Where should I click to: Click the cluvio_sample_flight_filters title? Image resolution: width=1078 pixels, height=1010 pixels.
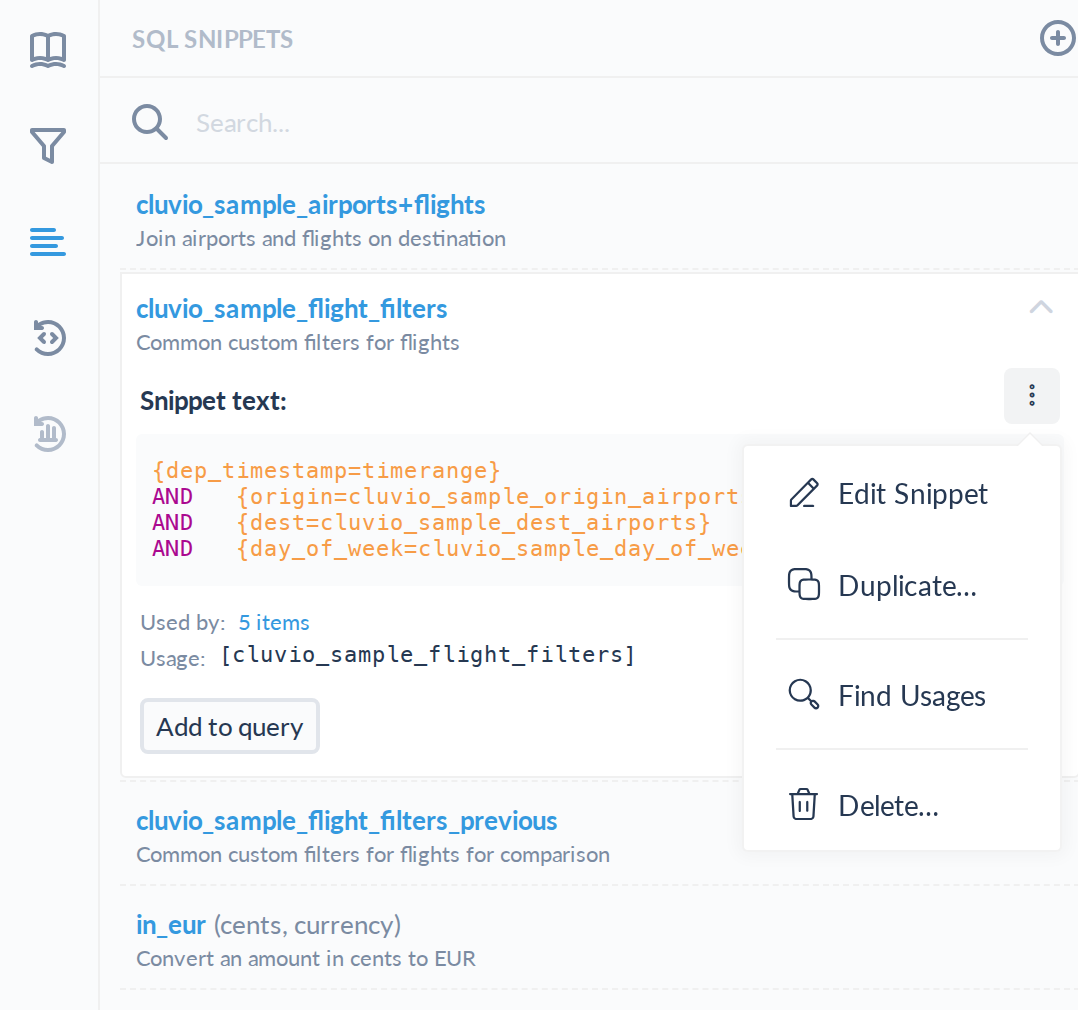[292, 309]
